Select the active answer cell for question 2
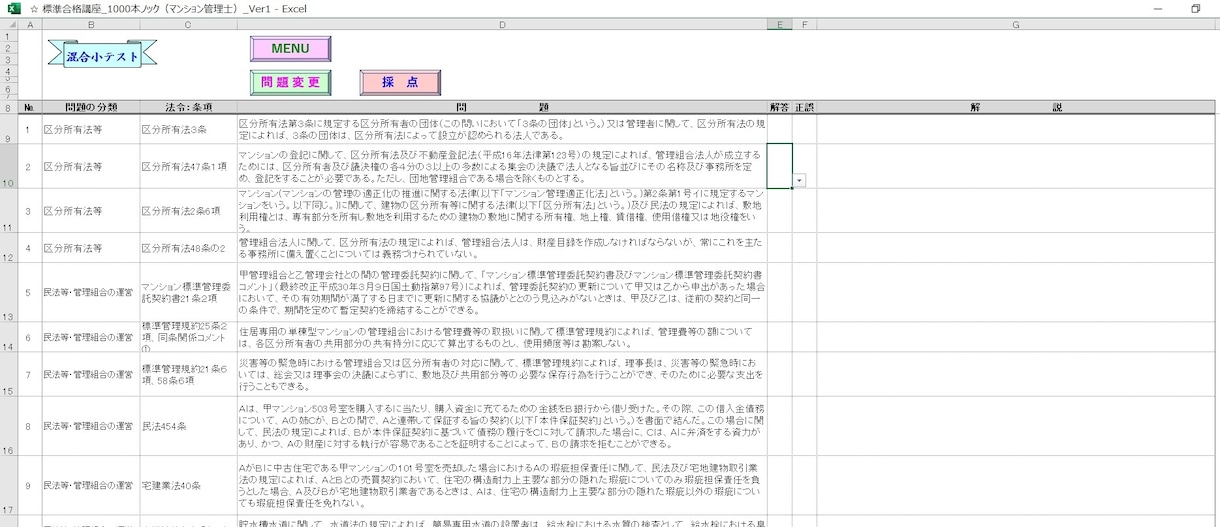The height and width of the screenshot is (527, 1220). pyautogui.click(x=780, y=165)
